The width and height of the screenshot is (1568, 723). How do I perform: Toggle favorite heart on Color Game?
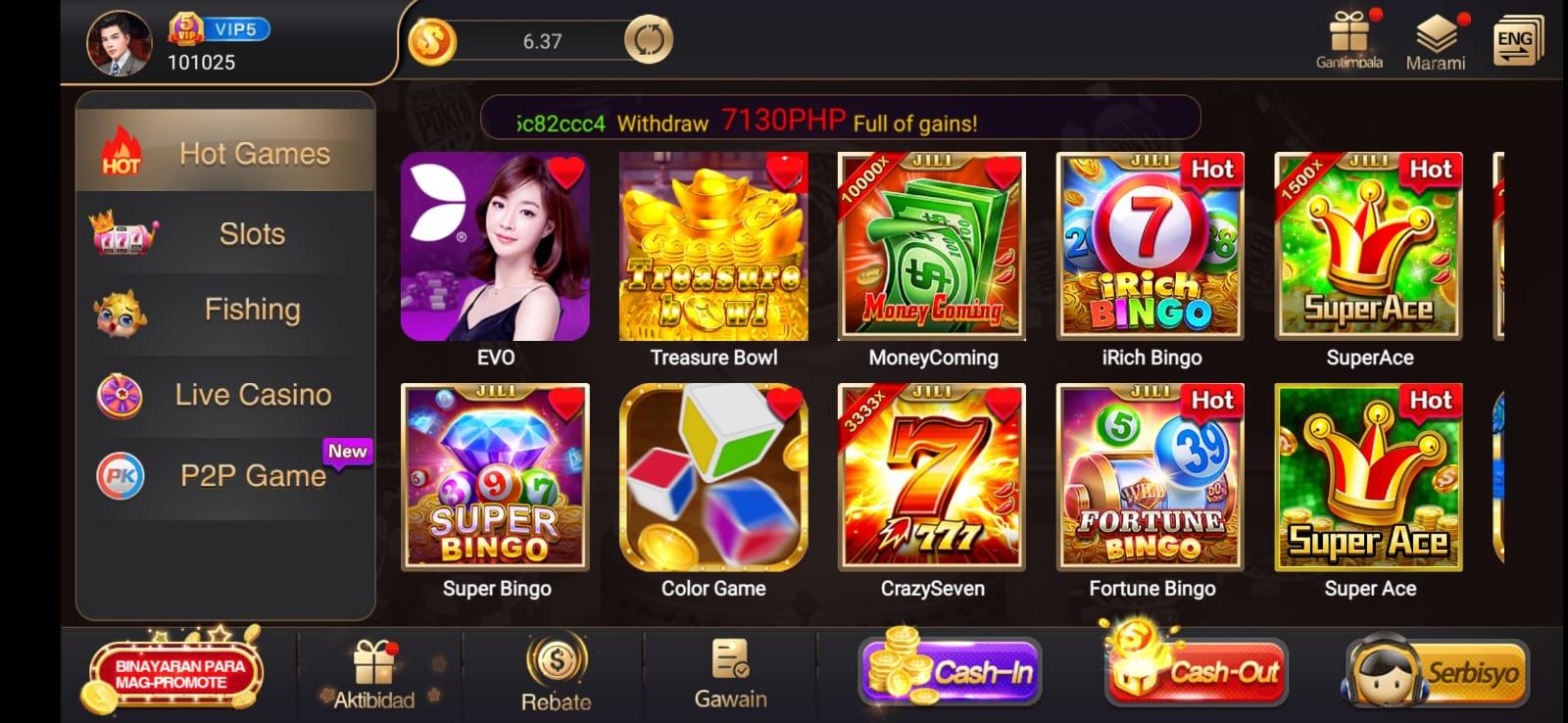point(784,403)
